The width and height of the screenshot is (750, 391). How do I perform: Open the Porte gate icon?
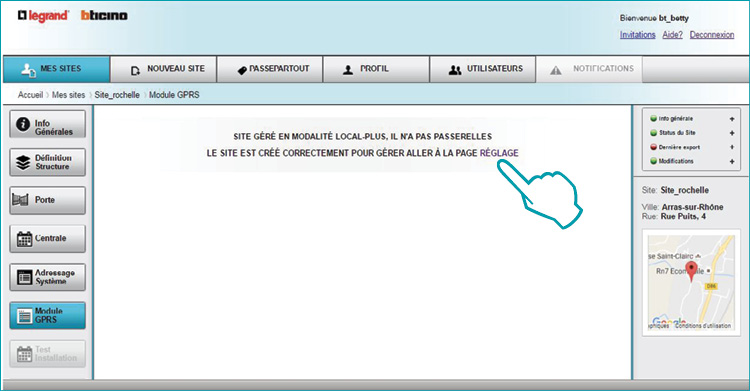21,200
